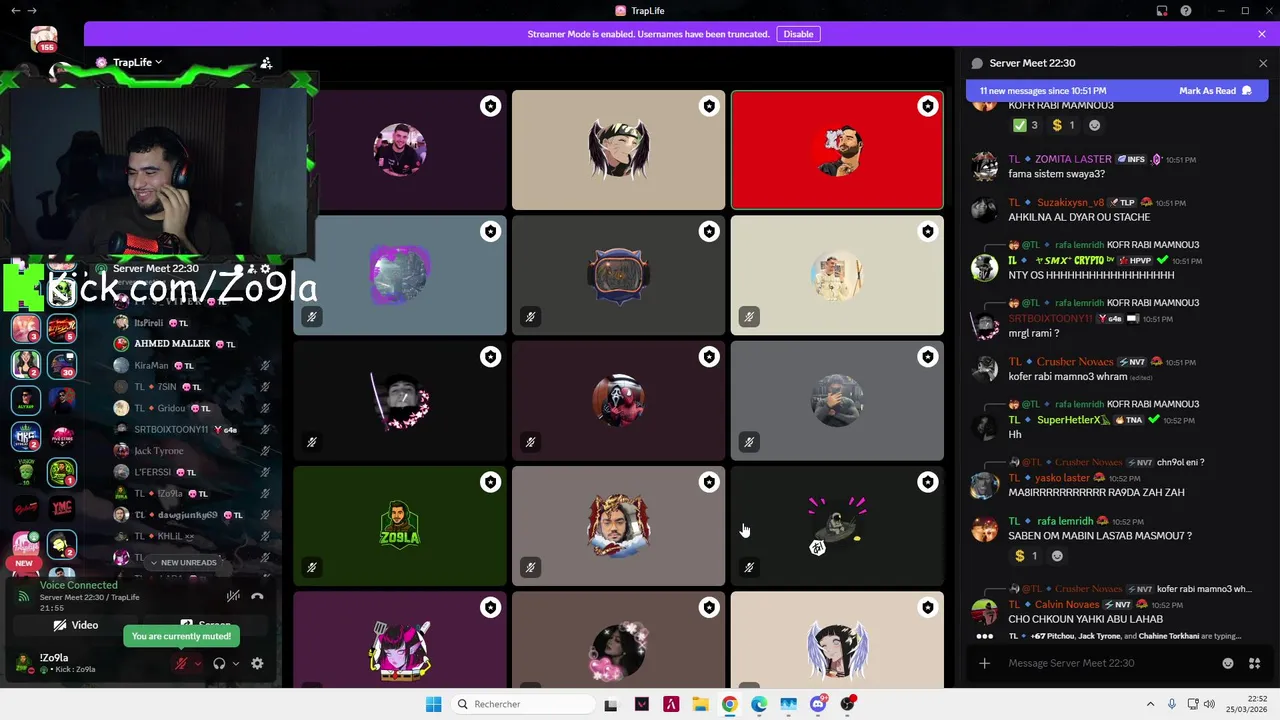Click the message input field for Server Meet 22:30
The image size is (1280, 720).
pos(1110,663)
